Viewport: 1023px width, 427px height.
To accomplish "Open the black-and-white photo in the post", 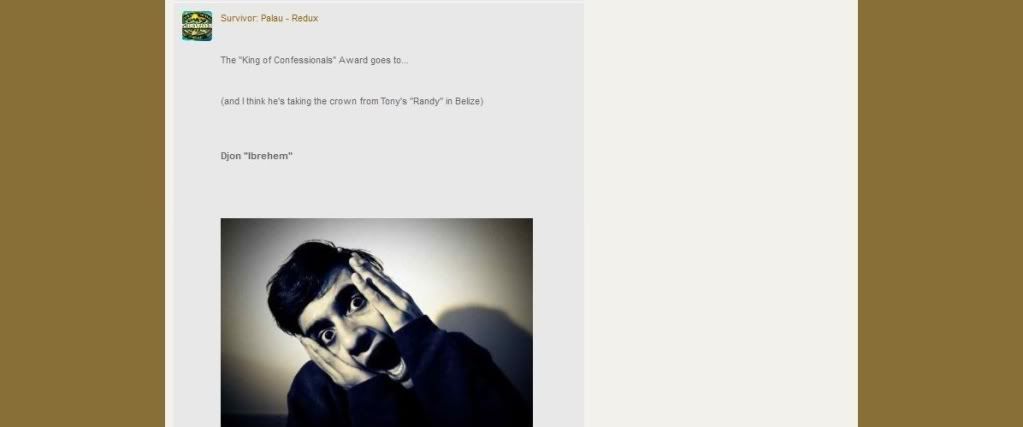I will coord(376,323).
